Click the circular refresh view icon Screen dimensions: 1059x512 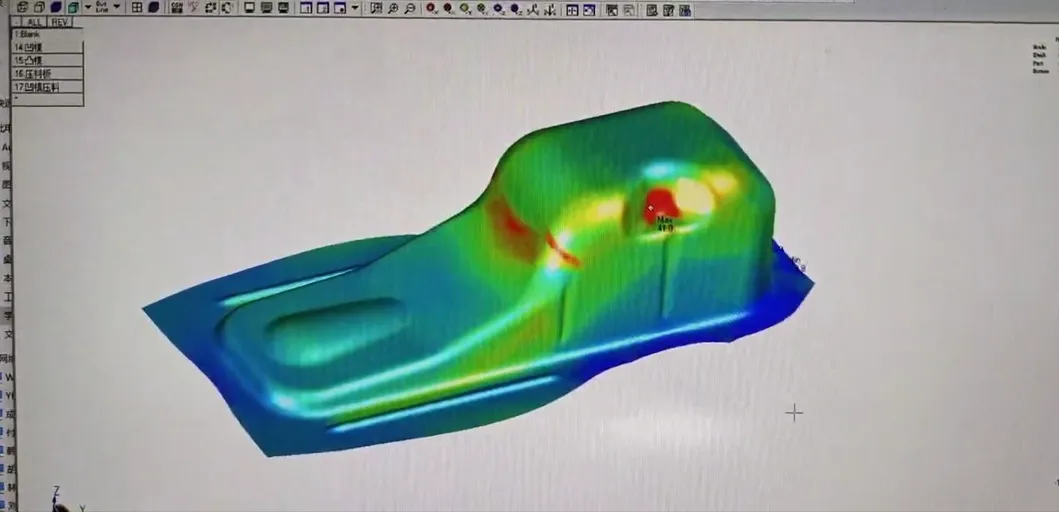coord(228,7)
